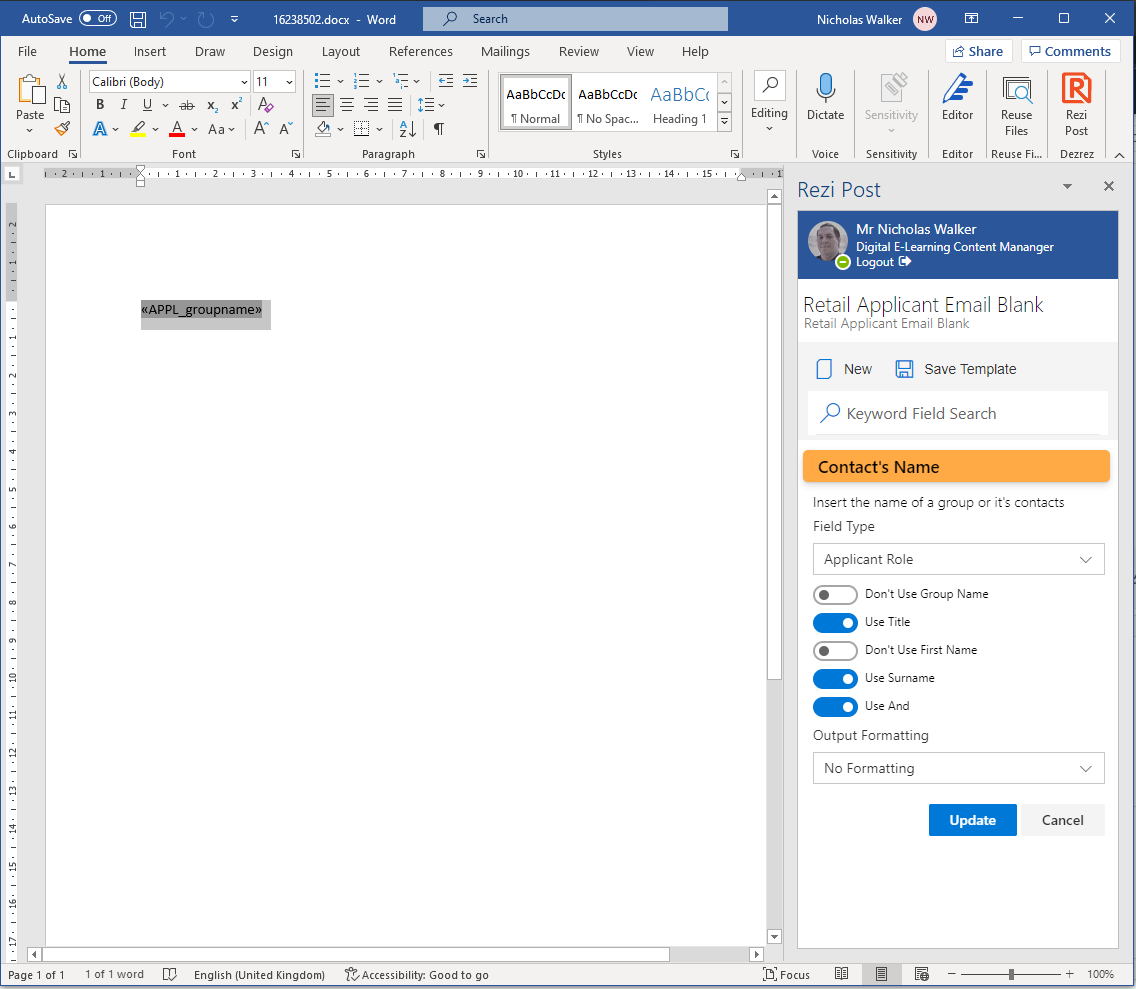
Task: Decrease indent
Action: coord(446,81)
